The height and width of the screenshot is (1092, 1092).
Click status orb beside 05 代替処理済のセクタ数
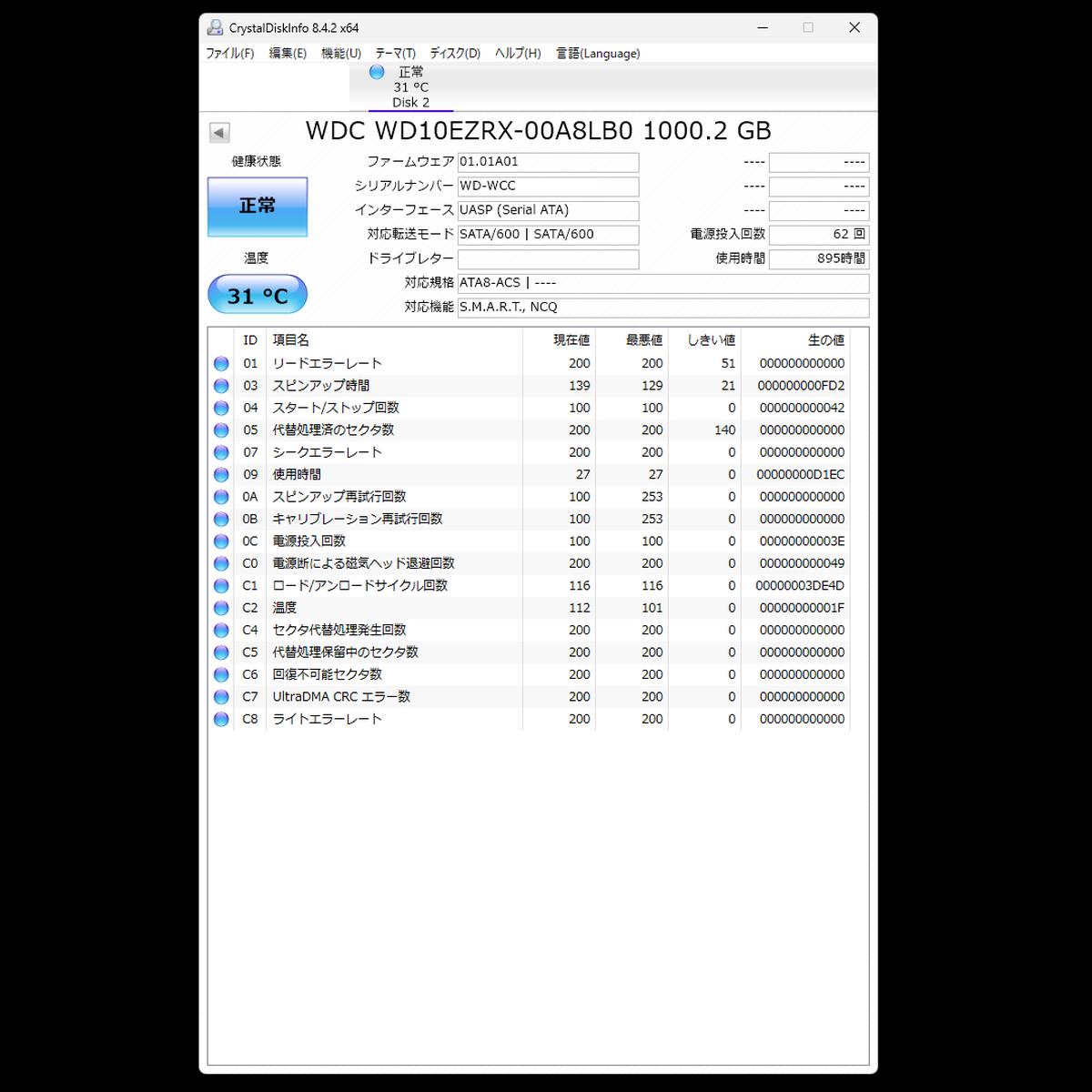pyautogui.click(x=221, y=430)
